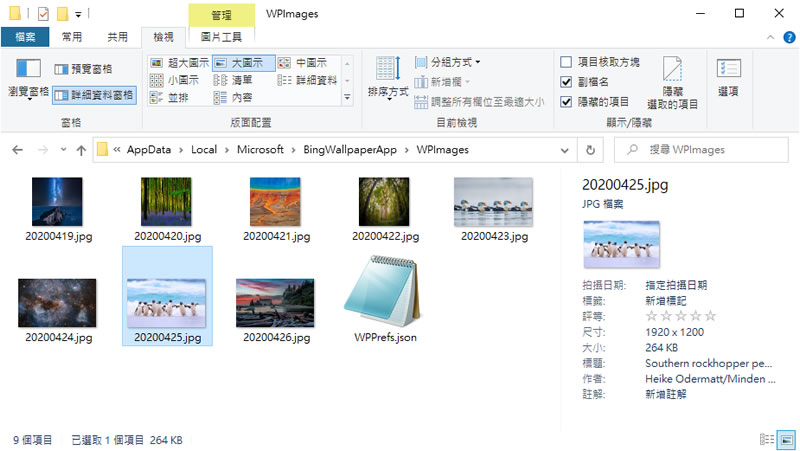Screen dimensions: 800x451
Task: Click the refresh button beside address bar
Action: click(590, 150)
